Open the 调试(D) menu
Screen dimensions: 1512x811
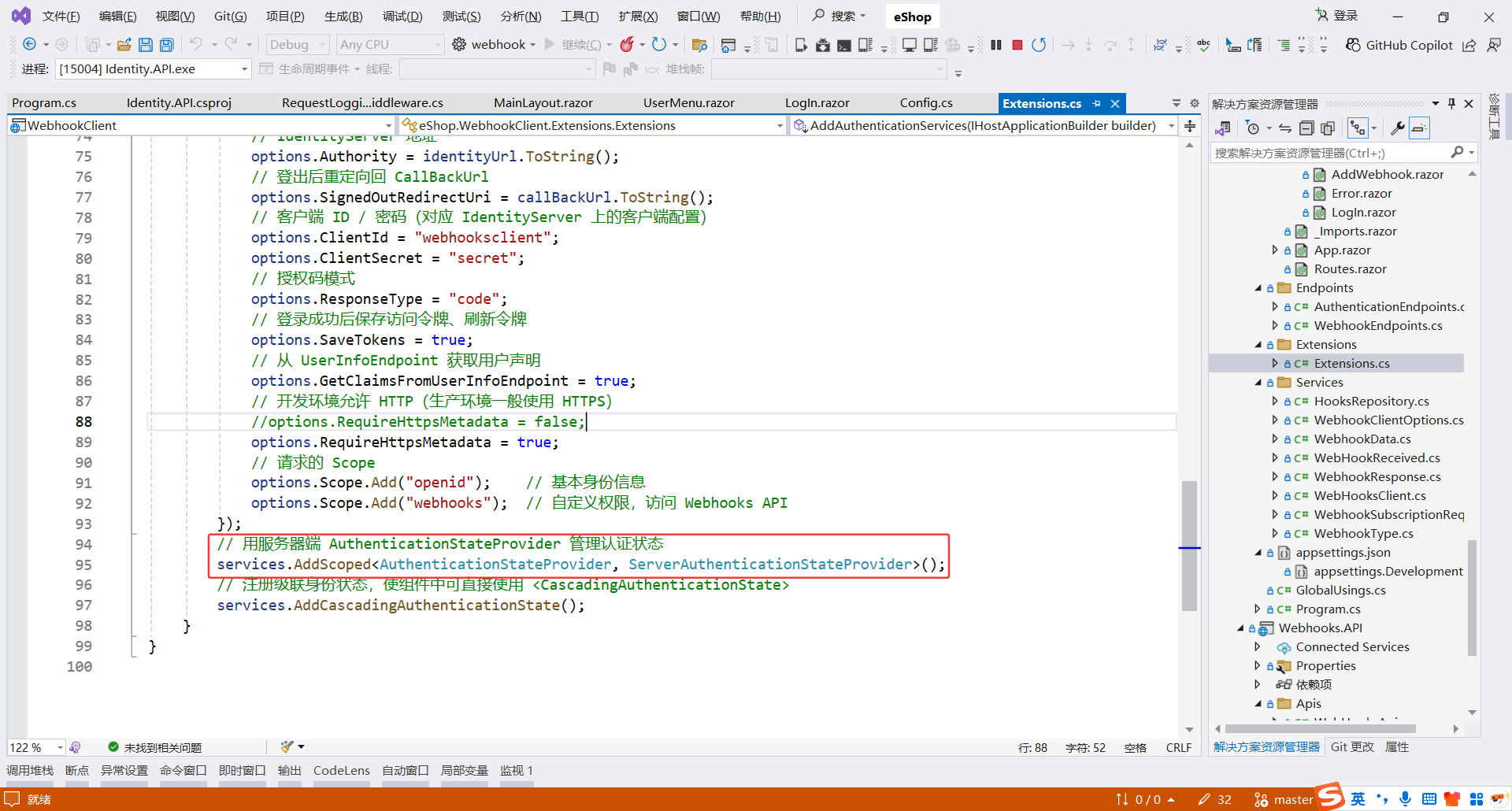click(402, 16)
